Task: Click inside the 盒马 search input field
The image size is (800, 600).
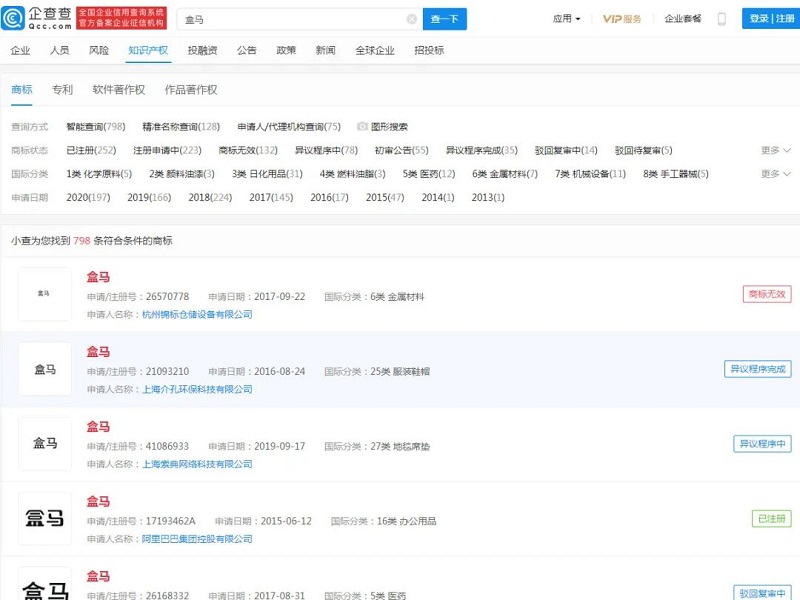Action: coord(290,19)
